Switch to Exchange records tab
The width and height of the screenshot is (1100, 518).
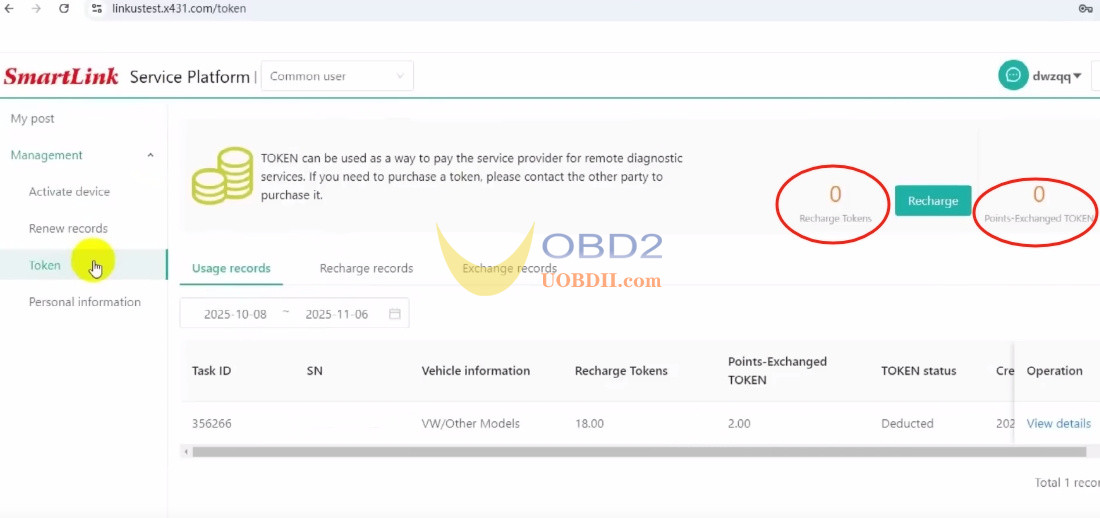509,268
